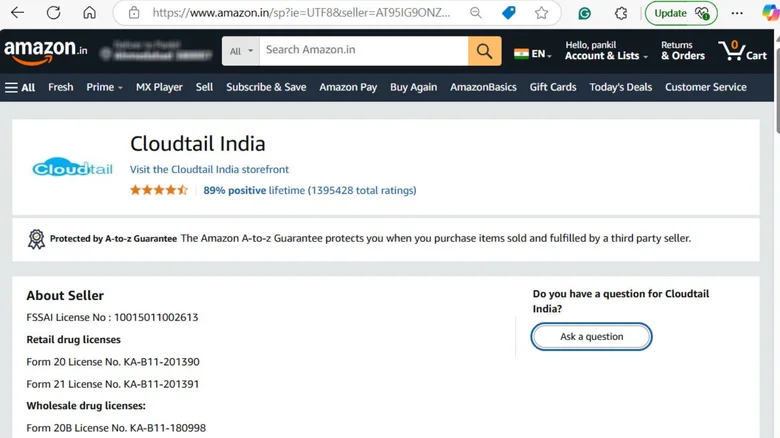Screen dimensions: 780x438
Task: Click the Amazon search magnifier button
Action: point(484,51)
